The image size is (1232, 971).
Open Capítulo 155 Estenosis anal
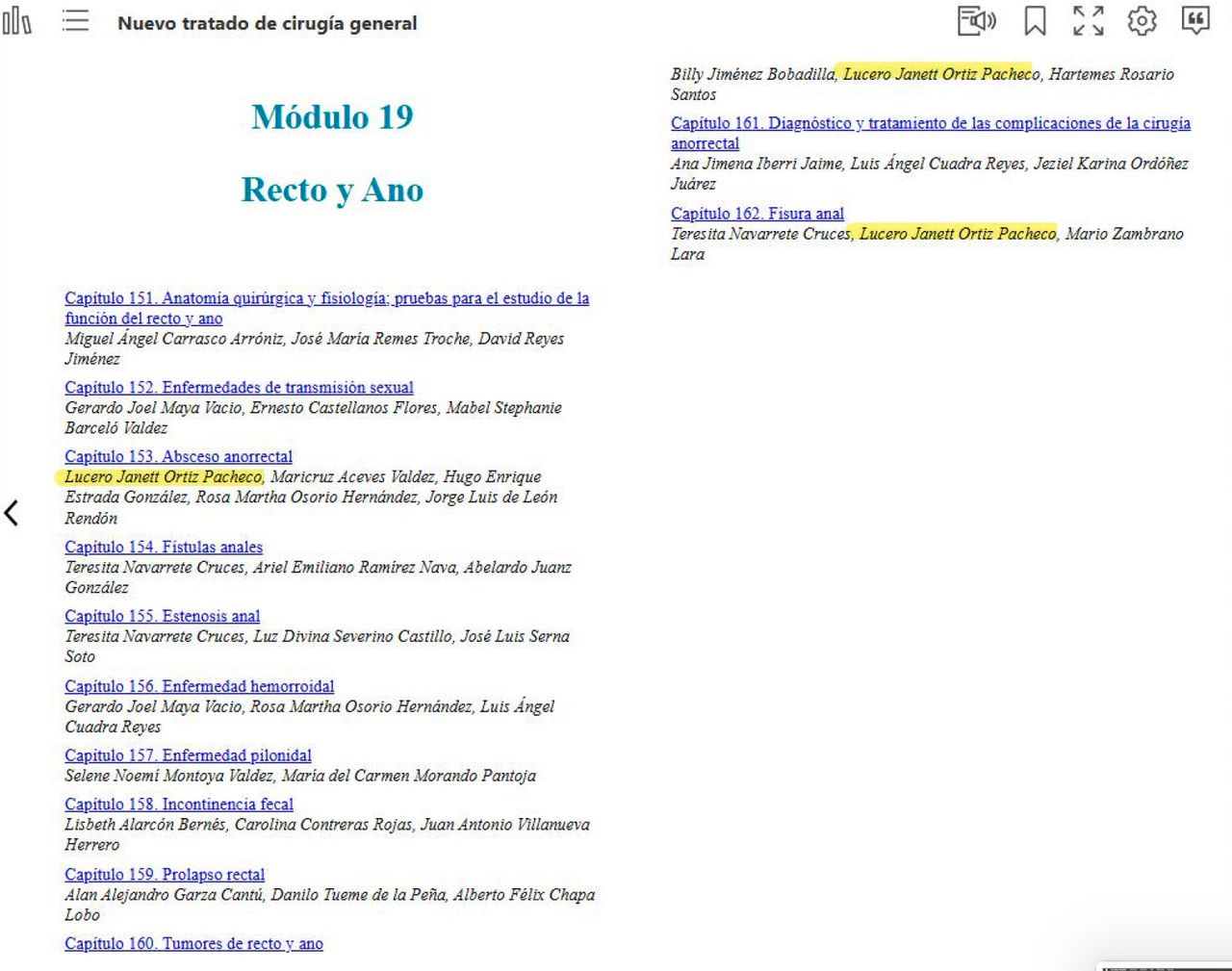coord(162,616)
